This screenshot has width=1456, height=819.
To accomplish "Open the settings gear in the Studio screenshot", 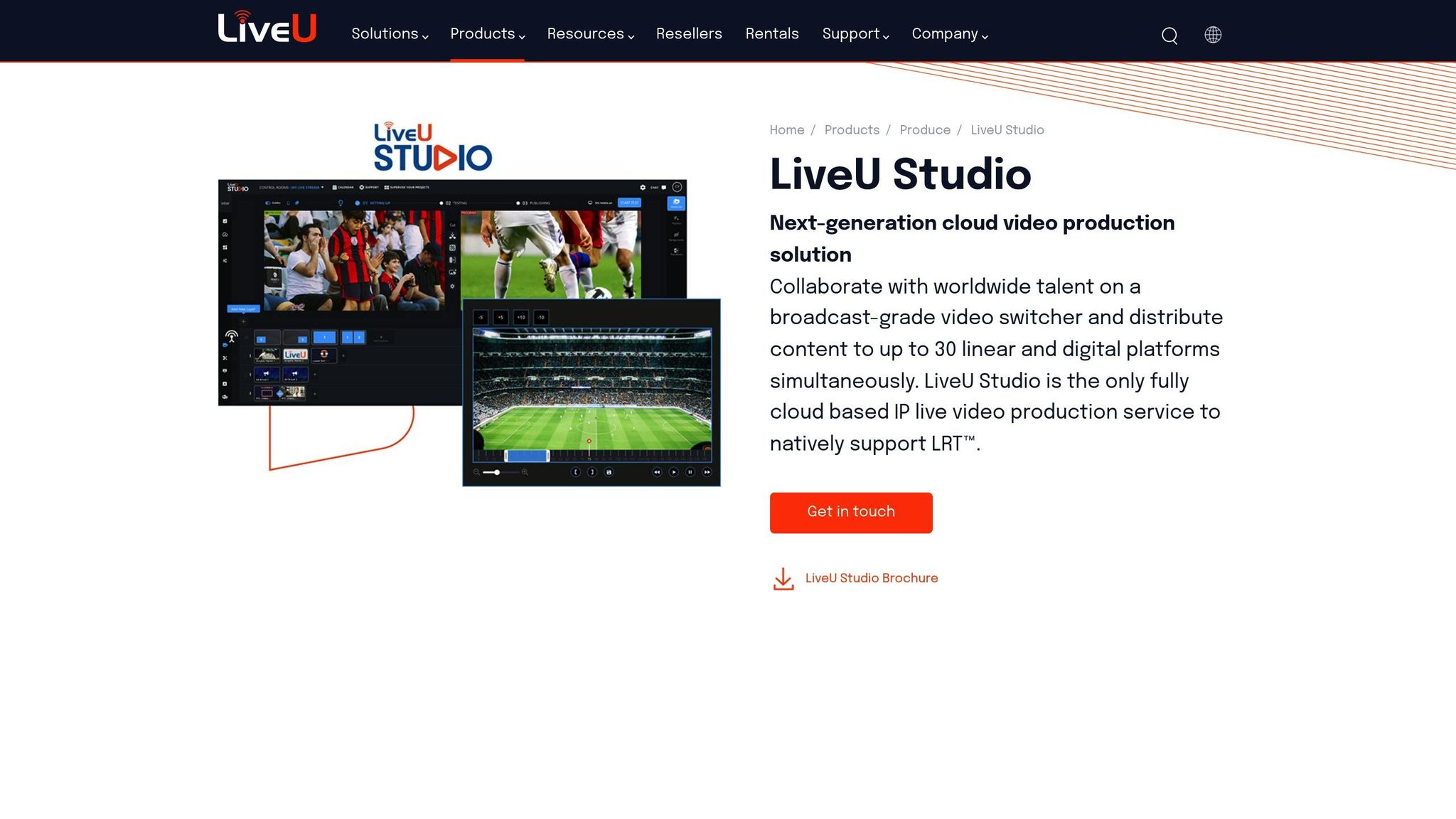I will [642, 188].
